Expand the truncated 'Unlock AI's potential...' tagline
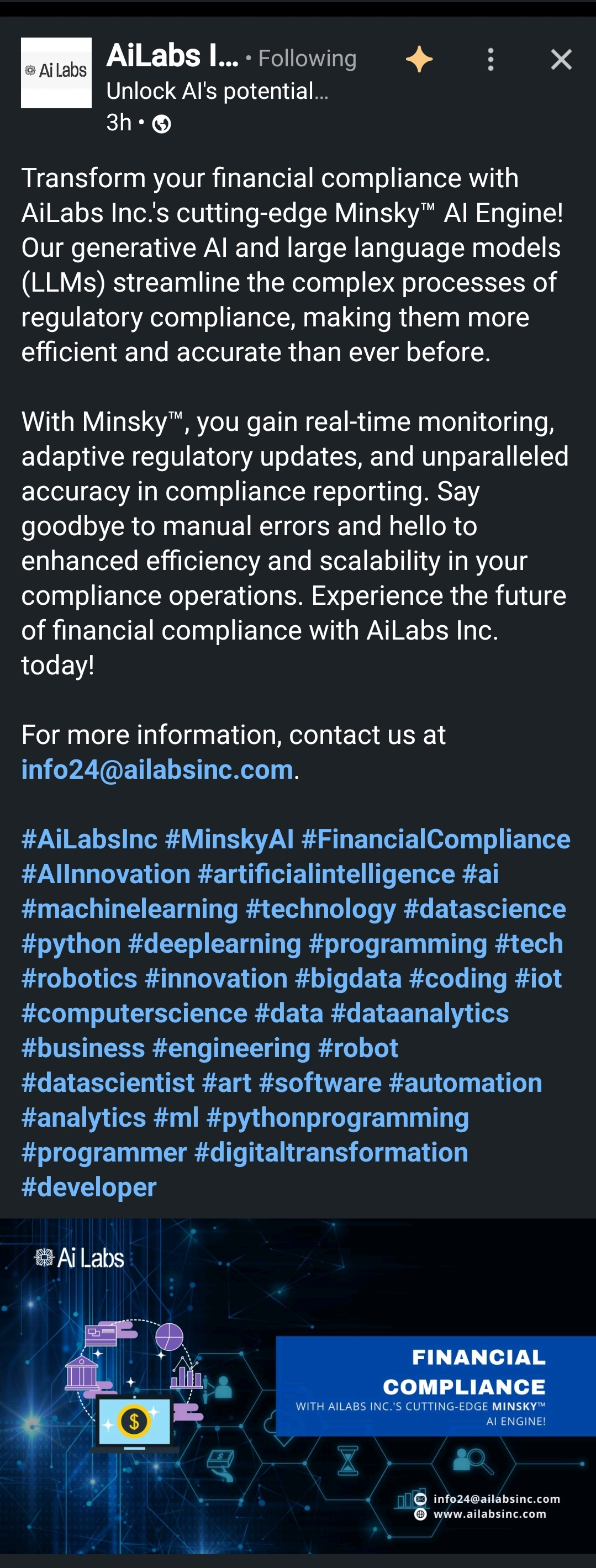The height and width of the screenshot is (1568, 596). pos(217,91)
